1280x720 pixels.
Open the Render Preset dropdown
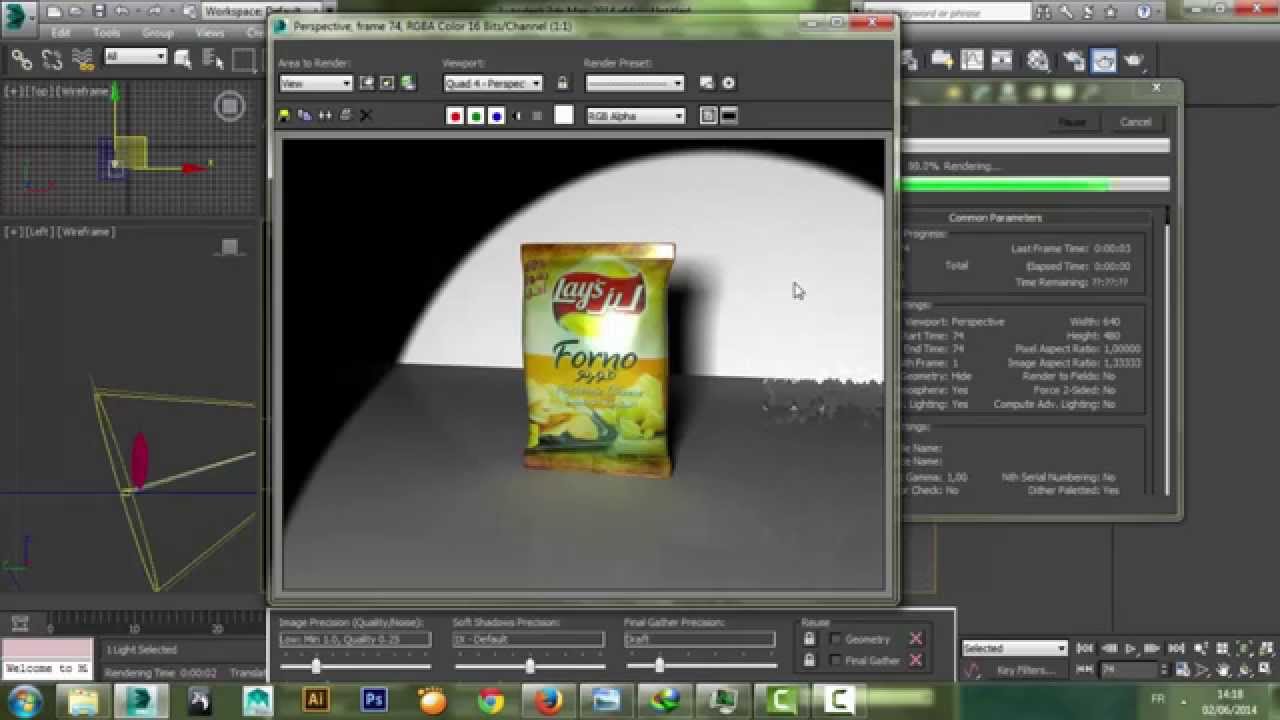coord(635,84)
